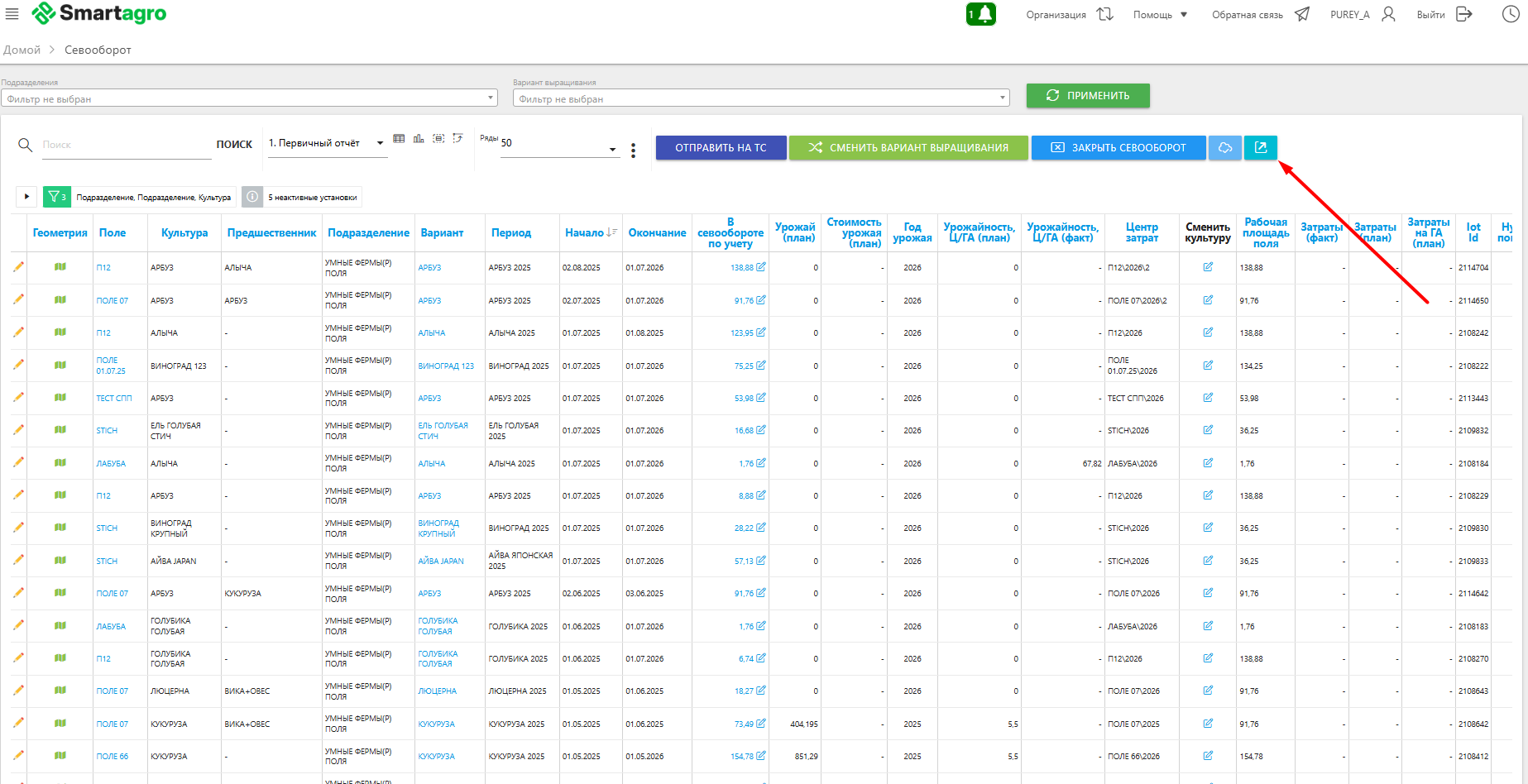Click change crop icon in first row
1528x784 pixels.
click(1208, 267)
